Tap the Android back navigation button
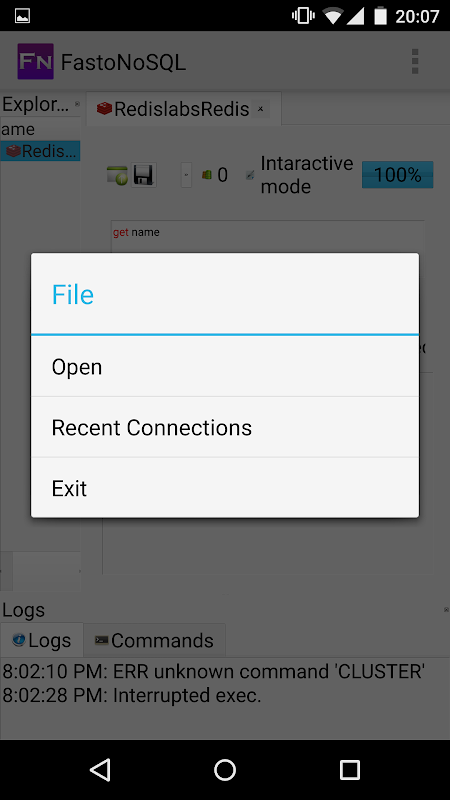450x800 pixels. point(100,769)
